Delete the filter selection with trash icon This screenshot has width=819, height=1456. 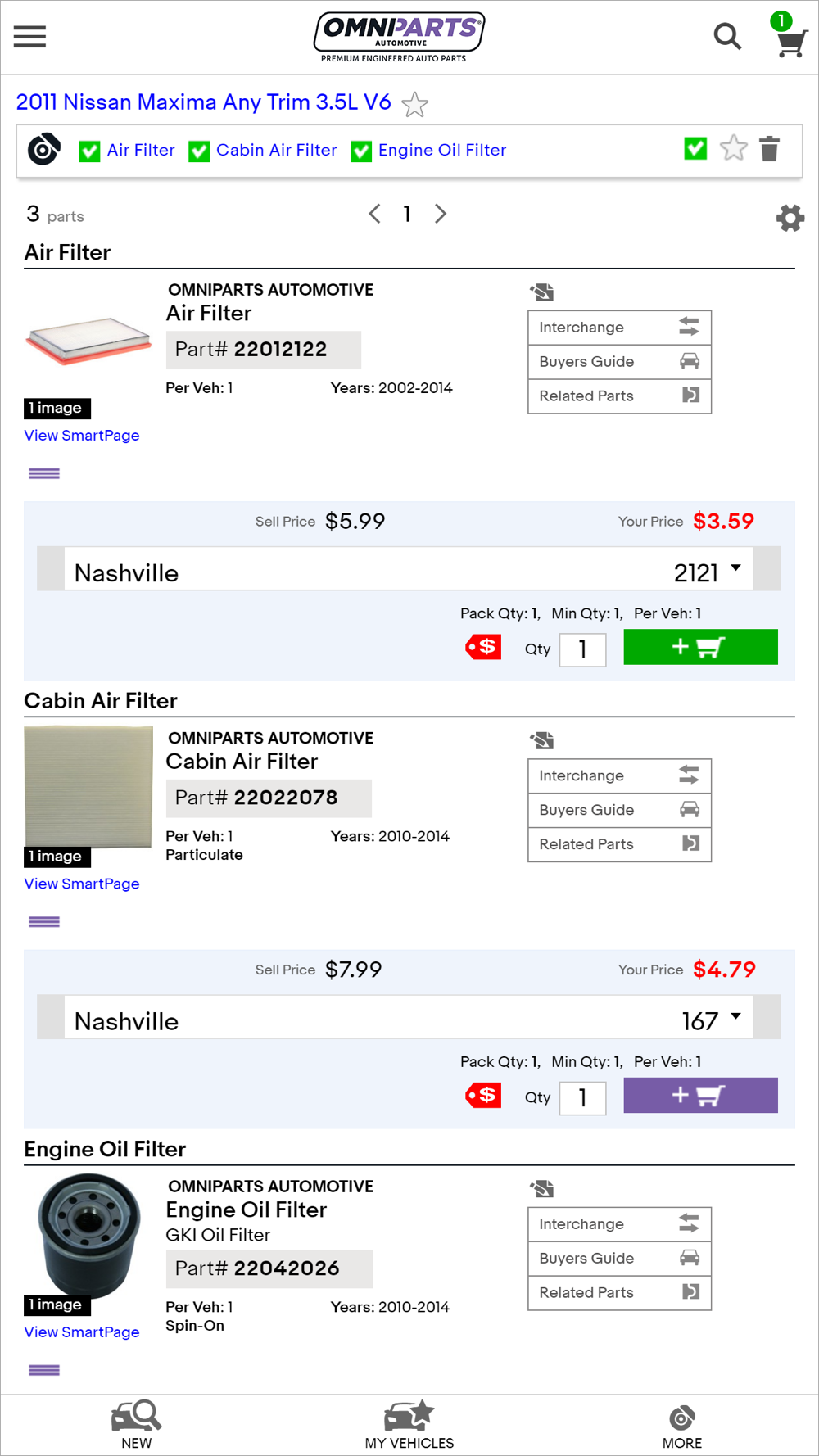coord(769,149)
